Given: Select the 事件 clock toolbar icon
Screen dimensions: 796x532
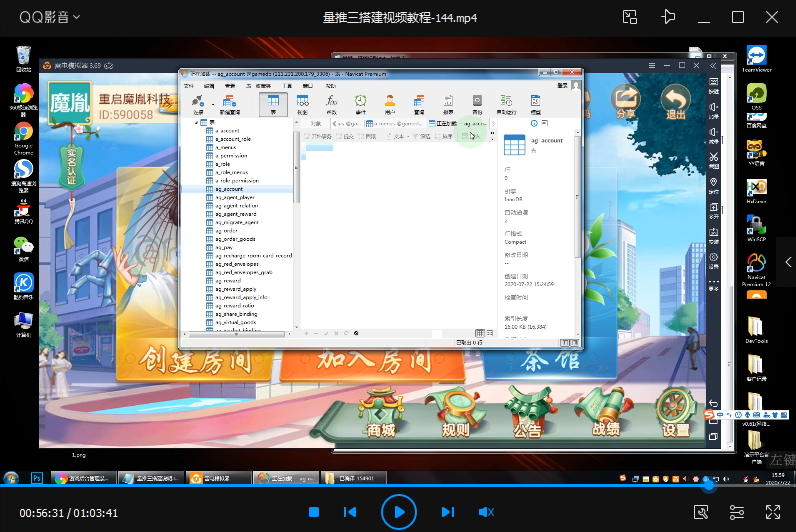Looking at the screenshot, I should tap(360, 104).
